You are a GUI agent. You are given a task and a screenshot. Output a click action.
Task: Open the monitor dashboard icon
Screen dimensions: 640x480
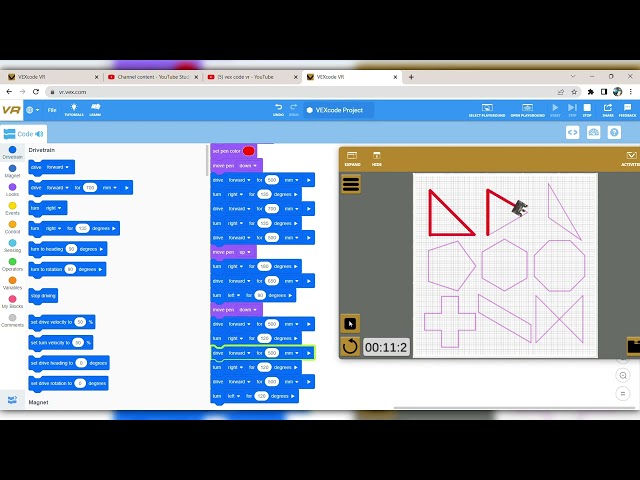(593, 132)
